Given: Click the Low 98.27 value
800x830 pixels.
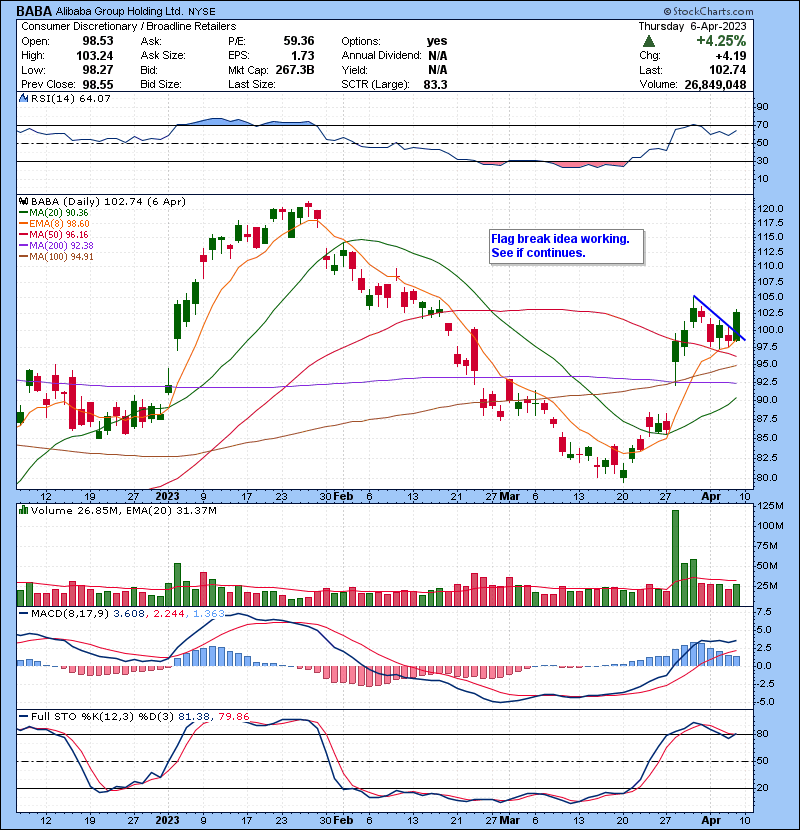Looking at the screenshot, I should [97, 70].
